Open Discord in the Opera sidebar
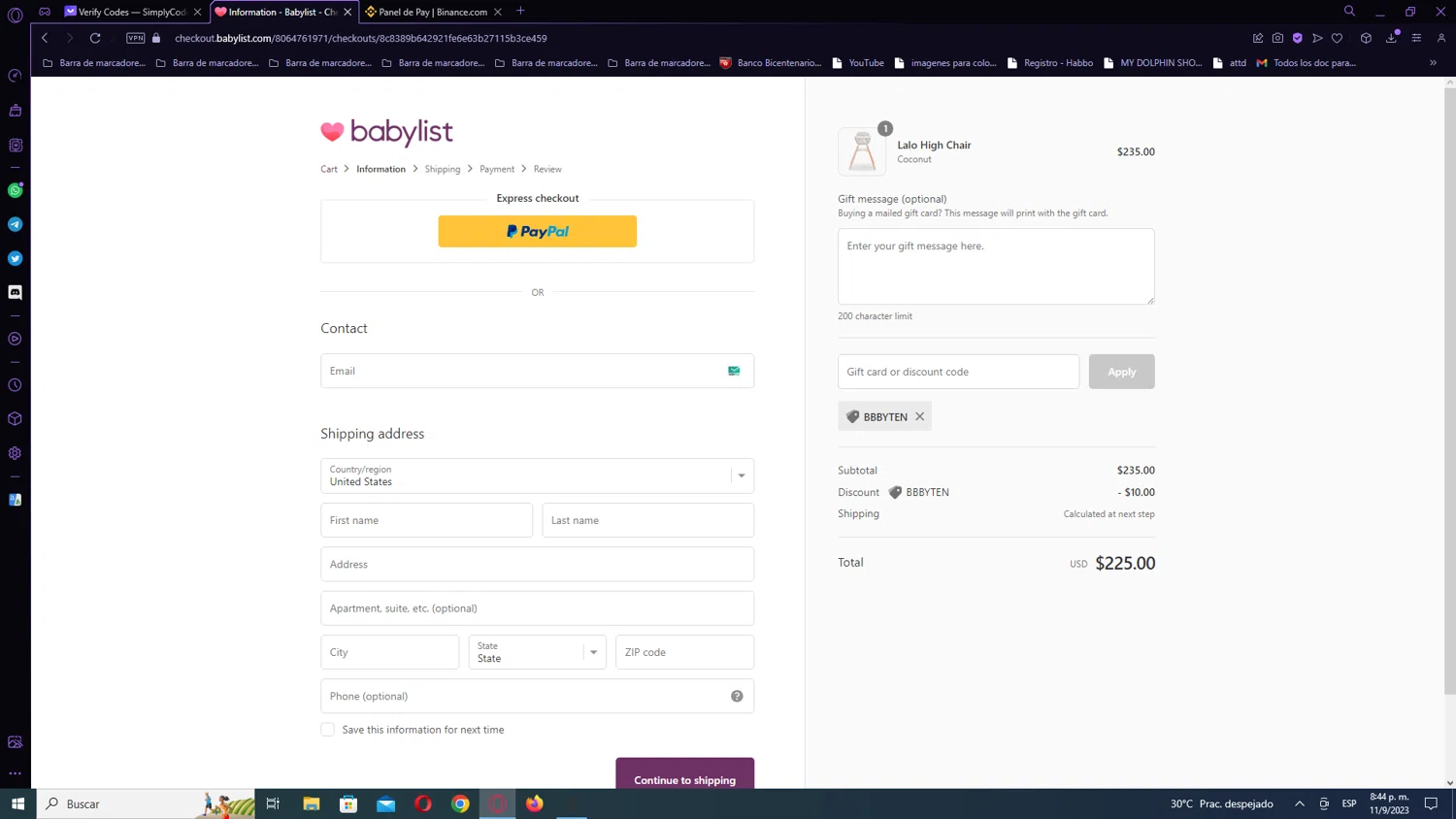The width and height of the screenshot is (1456, 819). click(x=16, y=292)
